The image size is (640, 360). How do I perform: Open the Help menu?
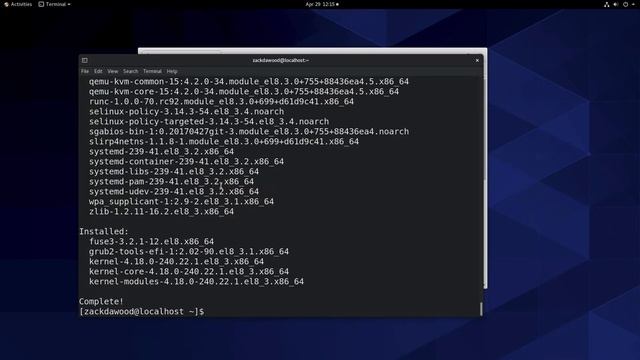172,71
